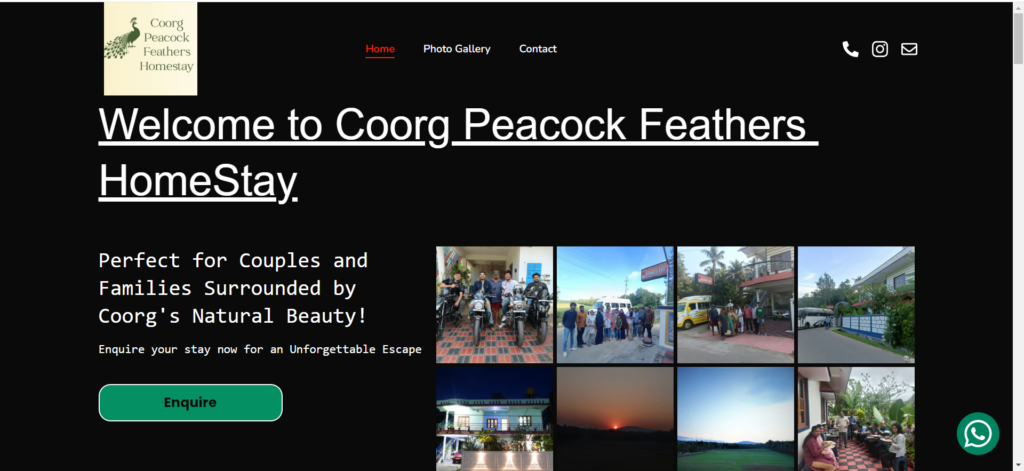The image size is (1024, 471).
Task: Click the vertical page scrollbar thumb
Action: [1018, 38]
